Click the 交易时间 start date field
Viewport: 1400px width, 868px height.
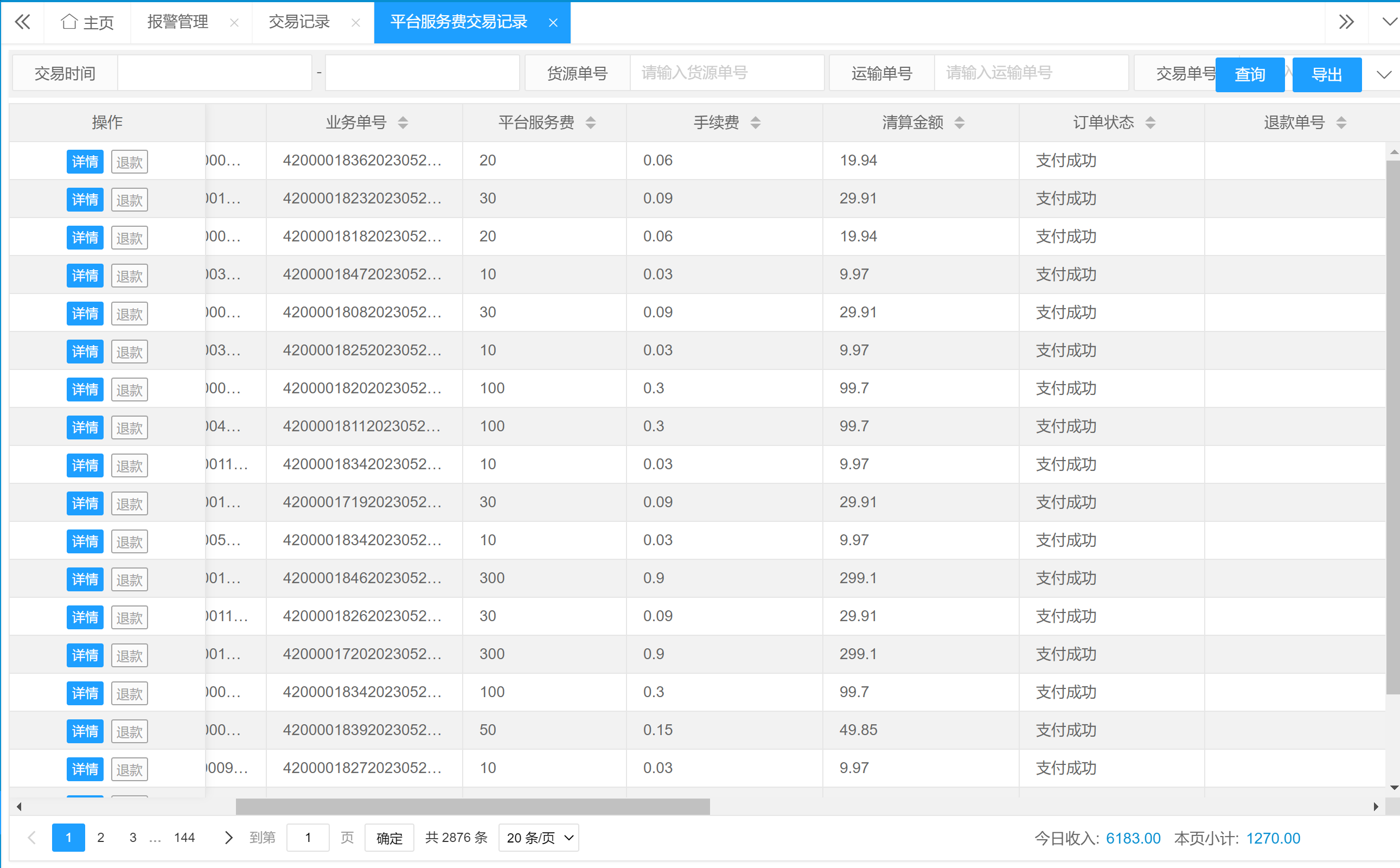coord(215,73)
